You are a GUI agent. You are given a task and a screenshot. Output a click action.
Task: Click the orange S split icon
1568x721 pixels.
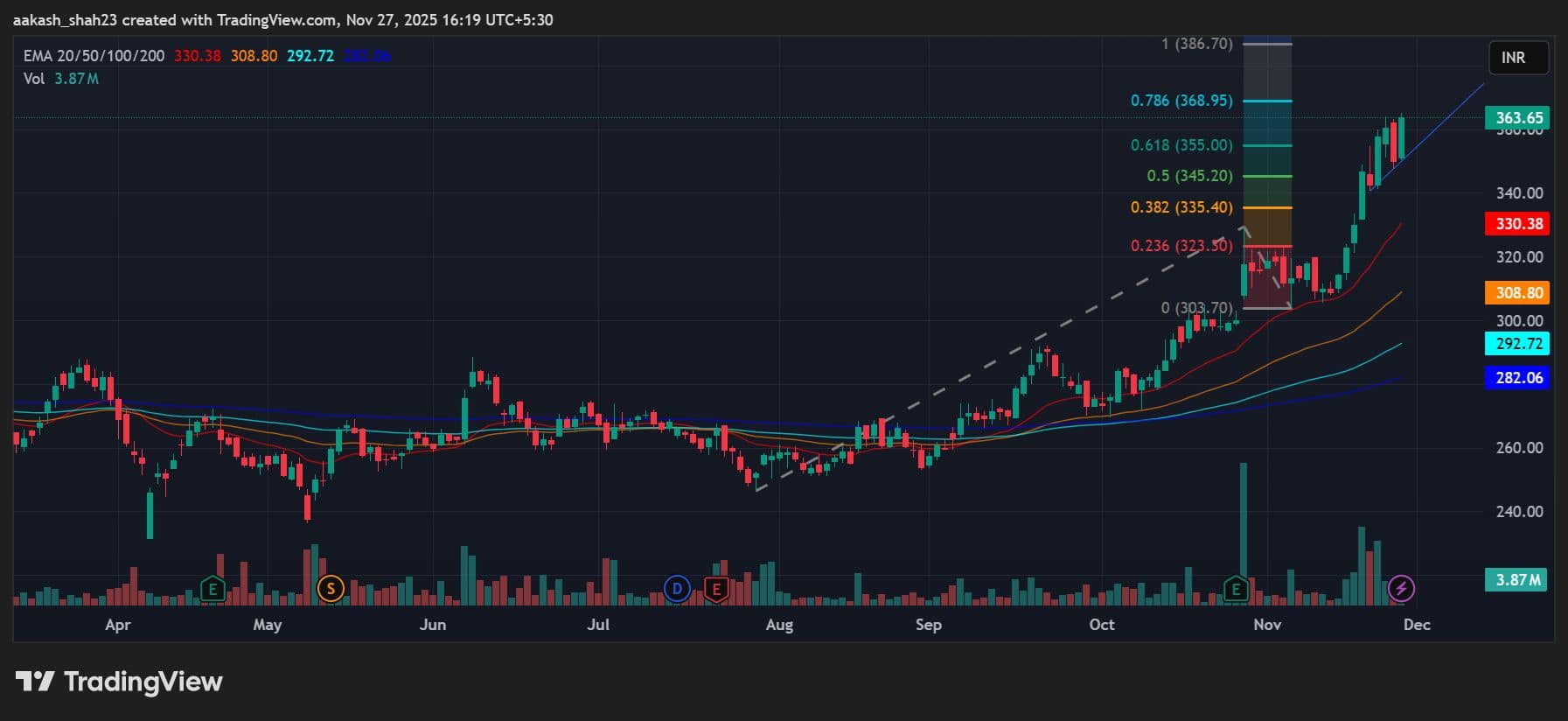[330, 589]
